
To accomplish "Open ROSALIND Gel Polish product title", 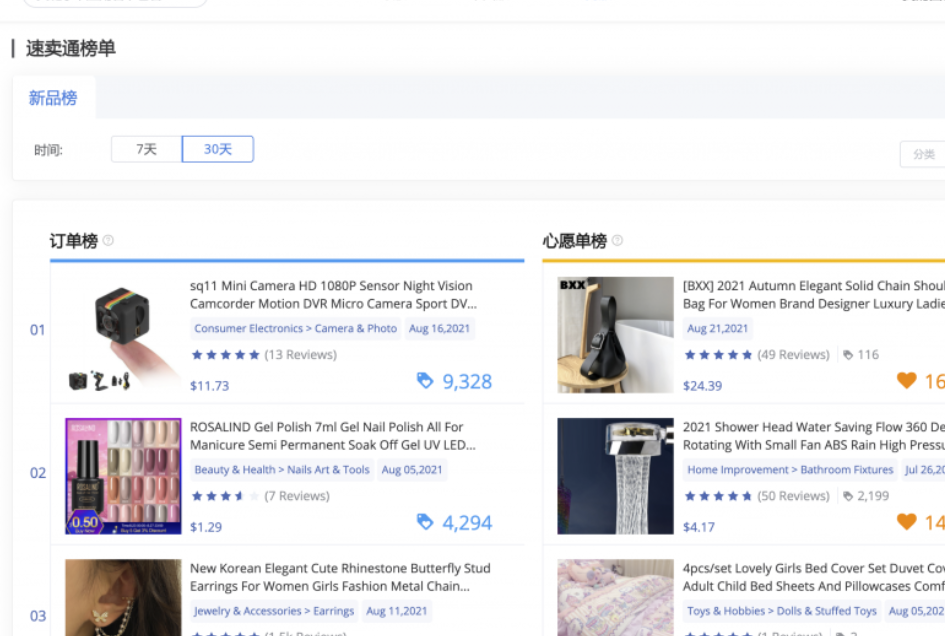I will (x=333, y=436).
